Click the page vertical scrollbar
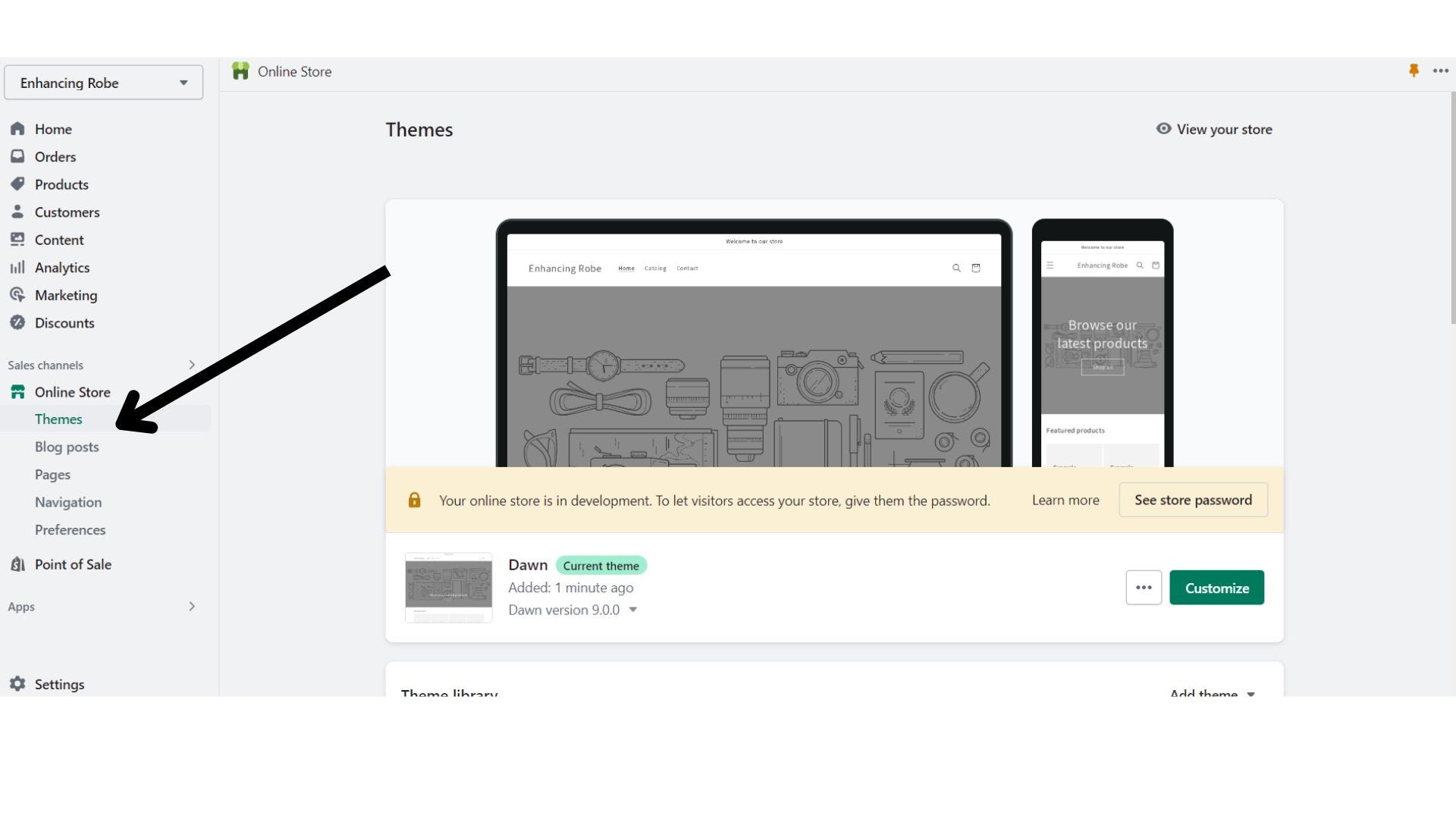The image size is (1456, 819). 1453,209
